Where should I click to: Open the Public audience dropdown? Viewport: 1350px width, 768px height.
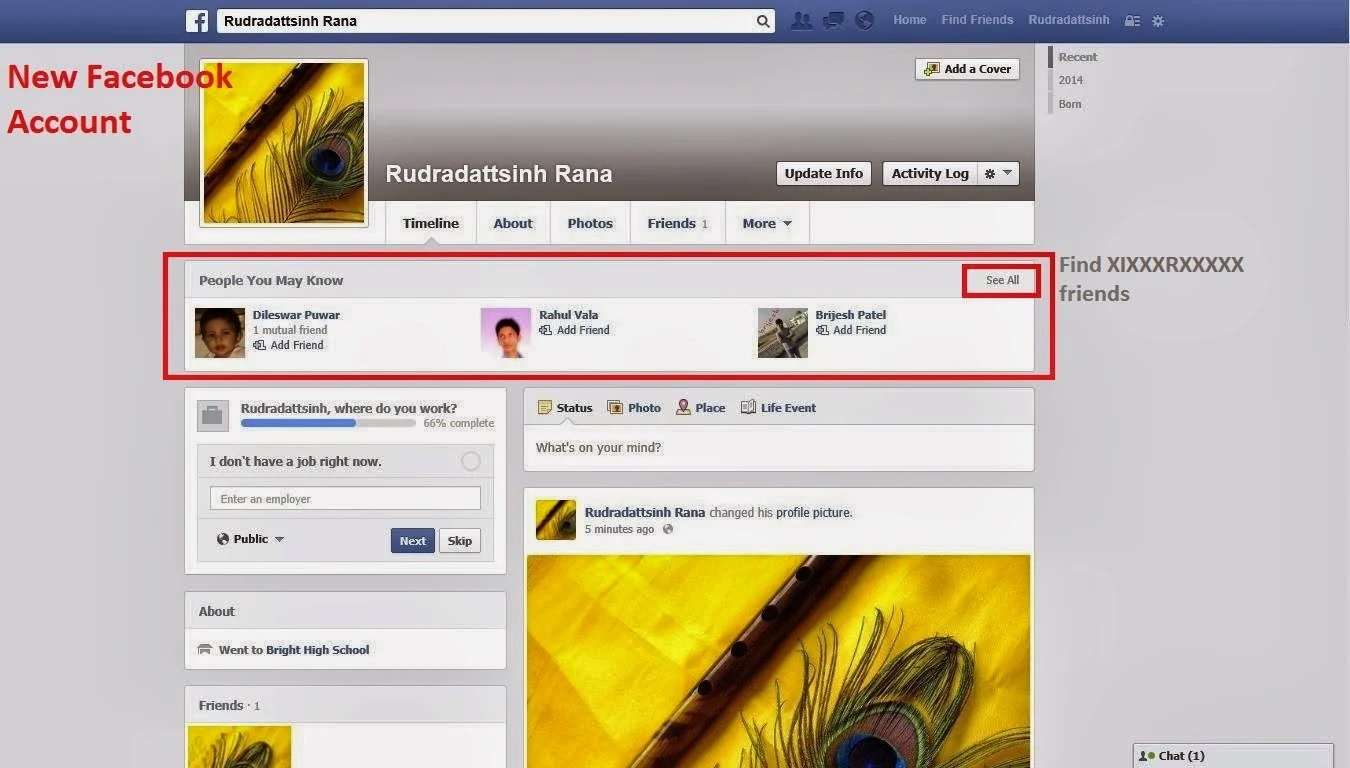click(x=250, y=539)
